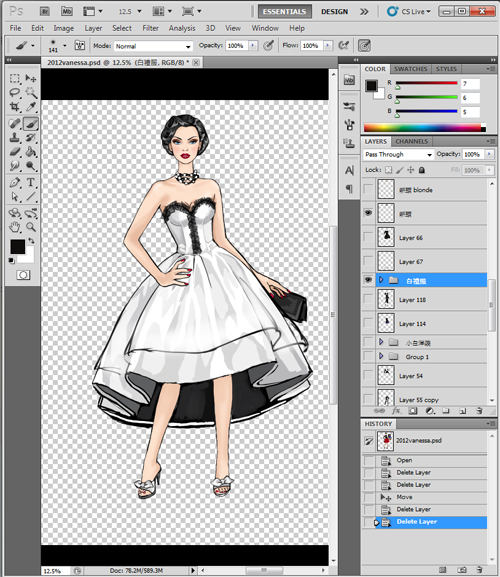Select the Crop tool
This screenshot has height=577, width=500.
[15, 107]
